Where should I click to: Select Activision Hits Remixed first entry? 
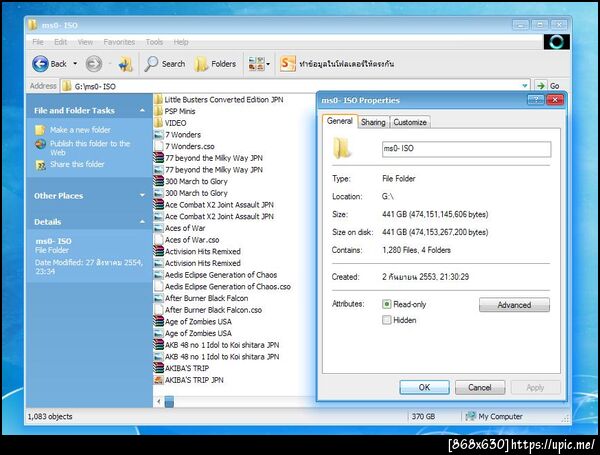coord(197,251)
